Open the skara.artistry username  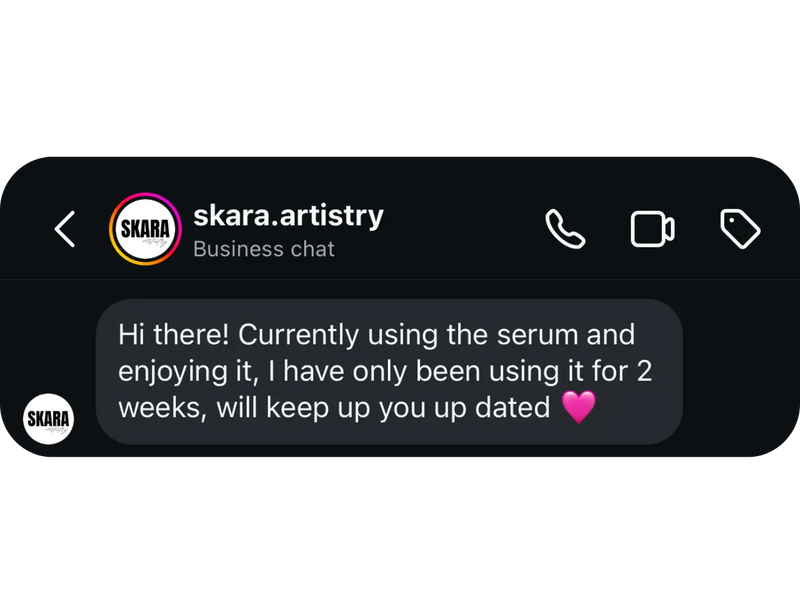coord(288,215)
